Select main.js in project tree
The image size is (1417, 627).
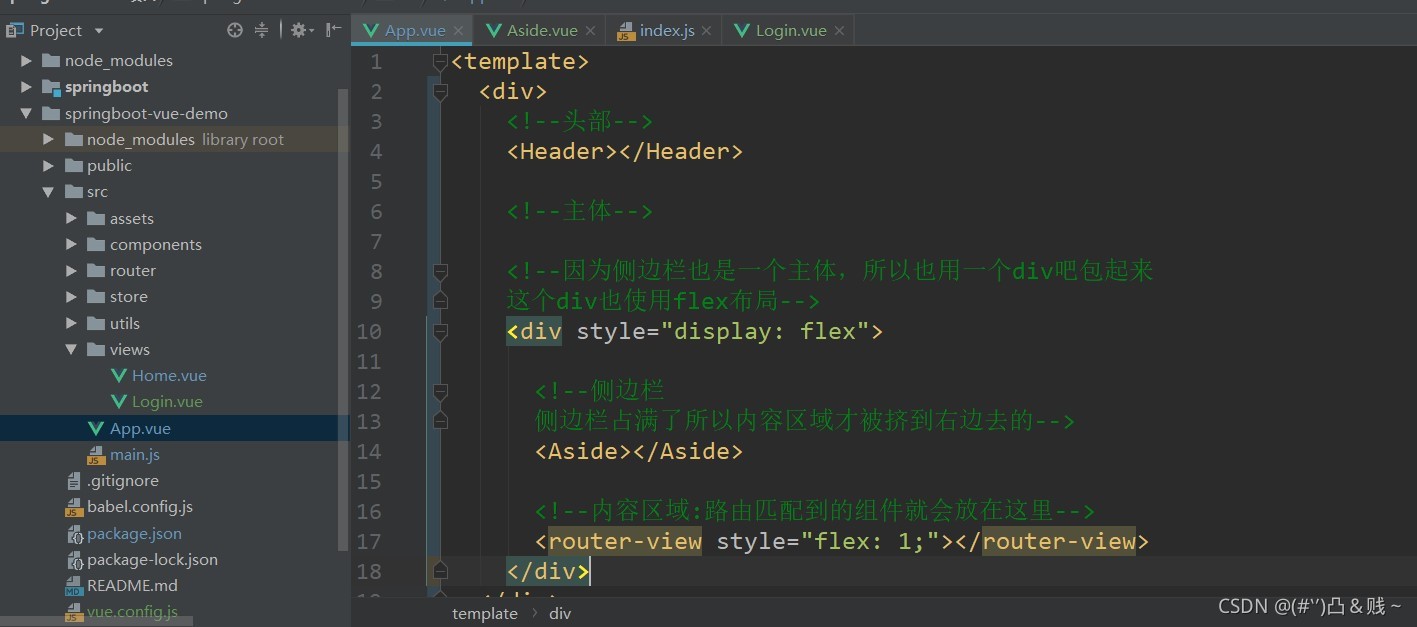135,455
